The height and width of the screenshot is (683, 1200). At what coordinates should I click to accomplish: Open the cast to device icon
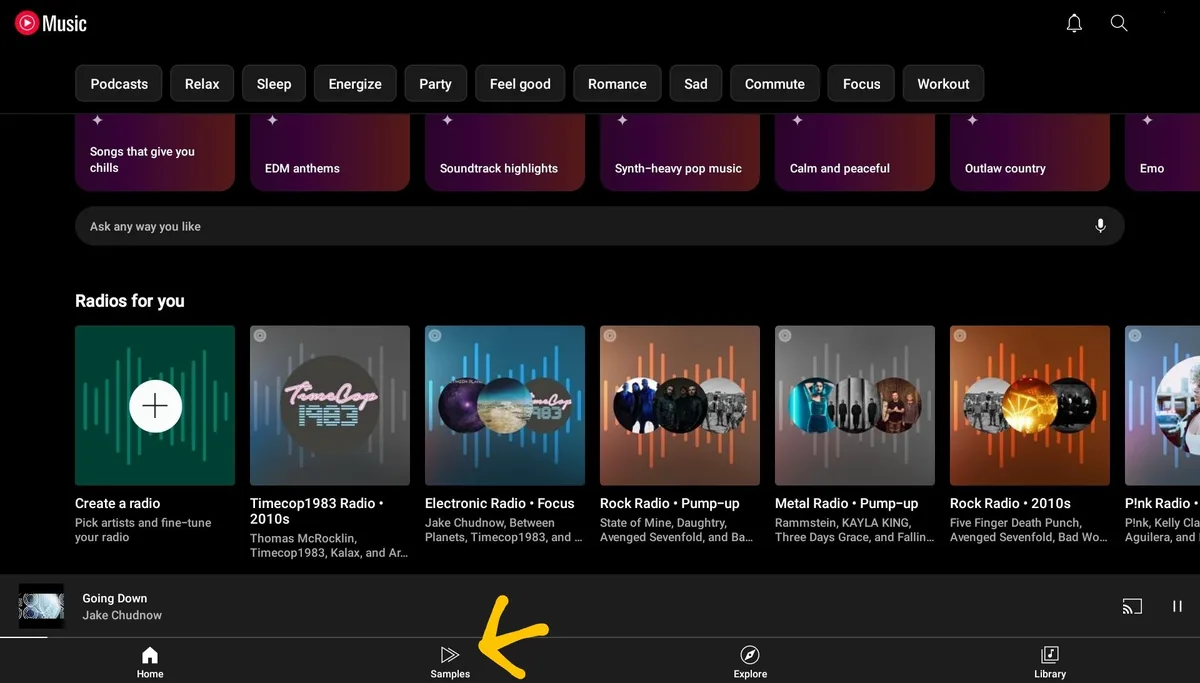point(1132,606)
